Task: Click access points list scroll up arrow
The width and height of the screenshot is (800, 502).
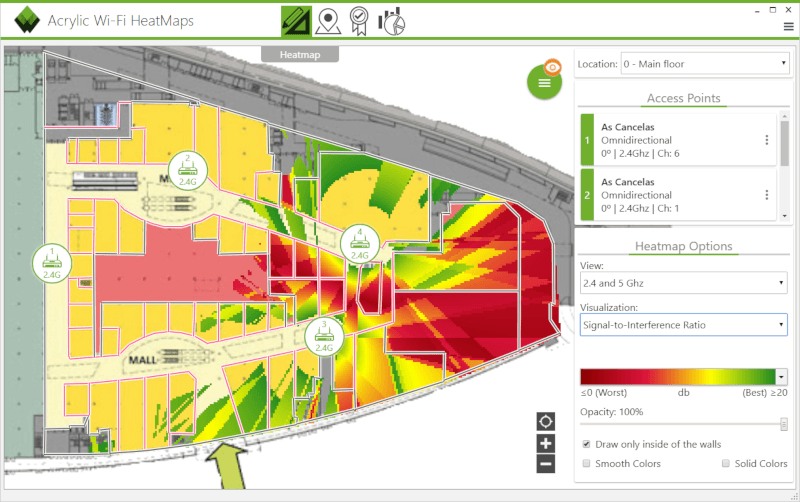Action: (785, 117)
